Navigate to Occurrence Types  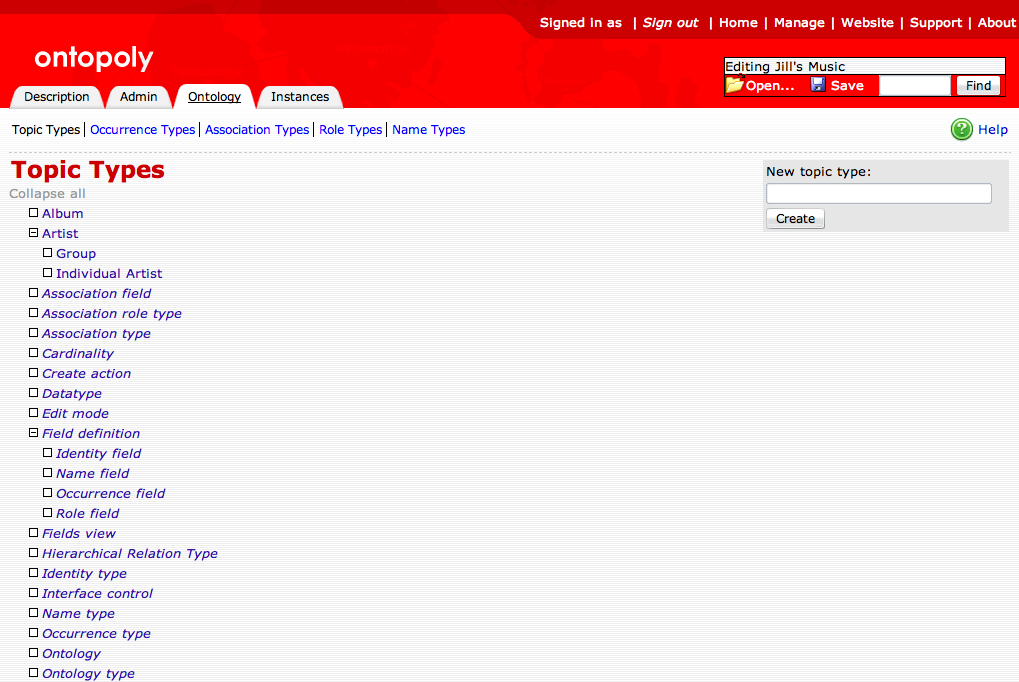(142, 129)
